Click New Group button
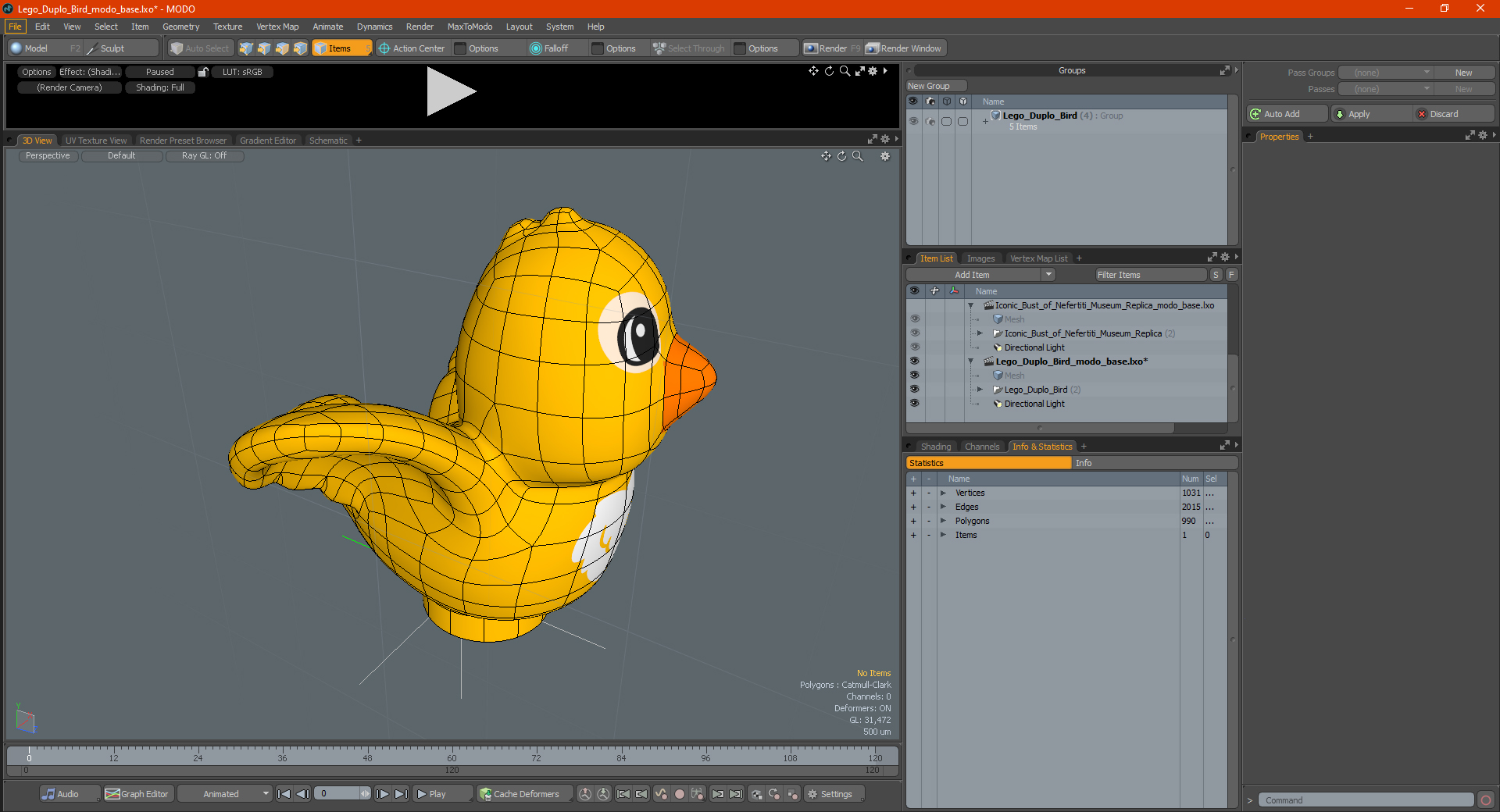This screenshot has height=812, width=1500. click(x=936, y=86)
